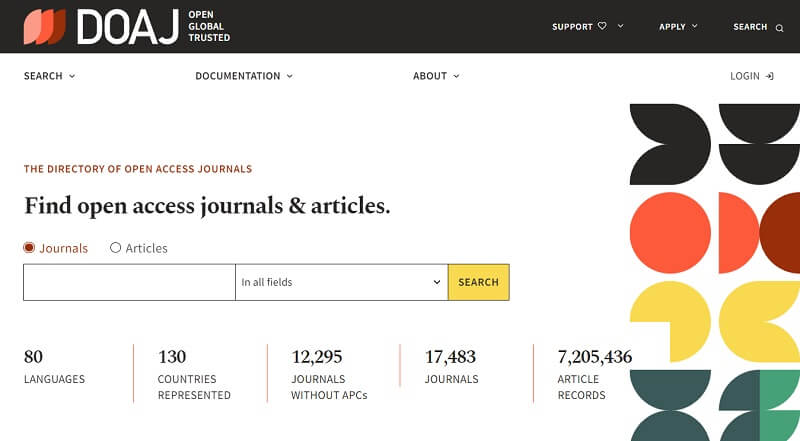Click 'OPEN GLOBAL TRUSTED' tagline
The width and height of the screenshot is (800, 441).
click(x=209, y=26)
